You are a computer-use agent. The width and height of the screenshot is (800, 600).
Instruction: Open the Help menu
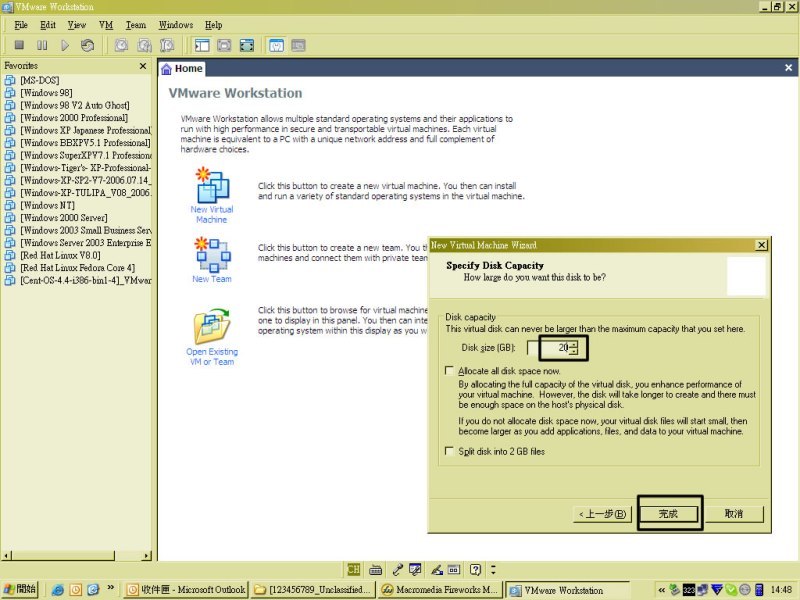pos(214,24)
